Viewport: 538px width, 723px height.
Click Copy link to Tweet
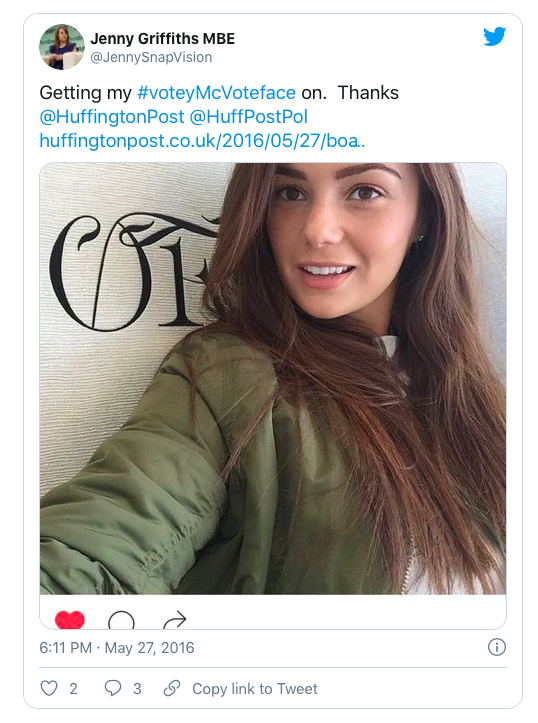pyautogui.click(x=254, y=688)
